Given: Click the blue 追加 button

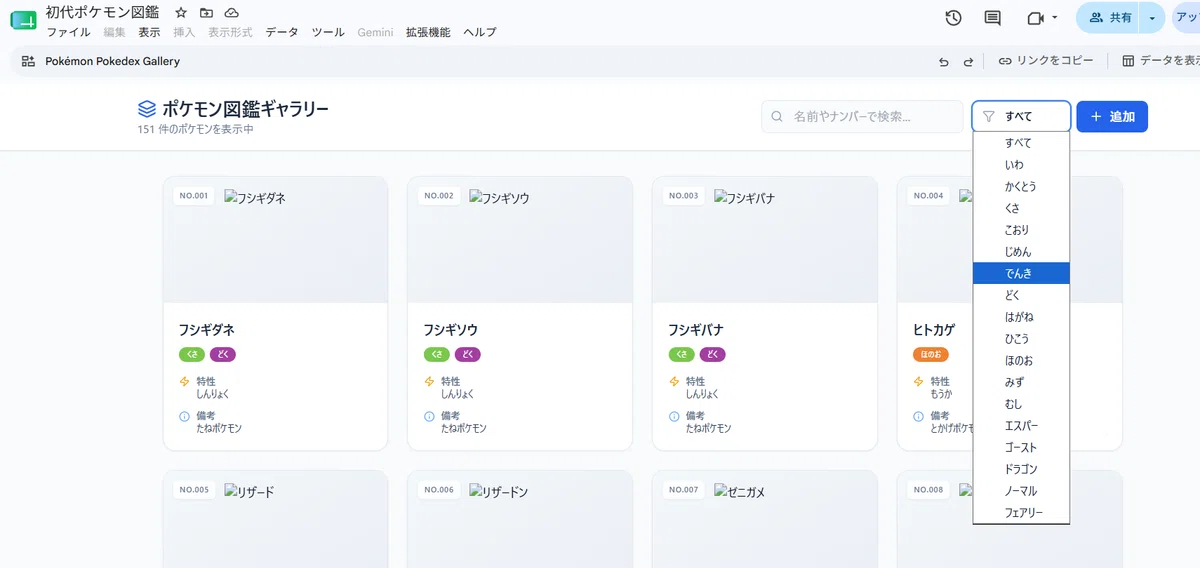Looking at the screenshot, I should click(x=1112, y=117).
